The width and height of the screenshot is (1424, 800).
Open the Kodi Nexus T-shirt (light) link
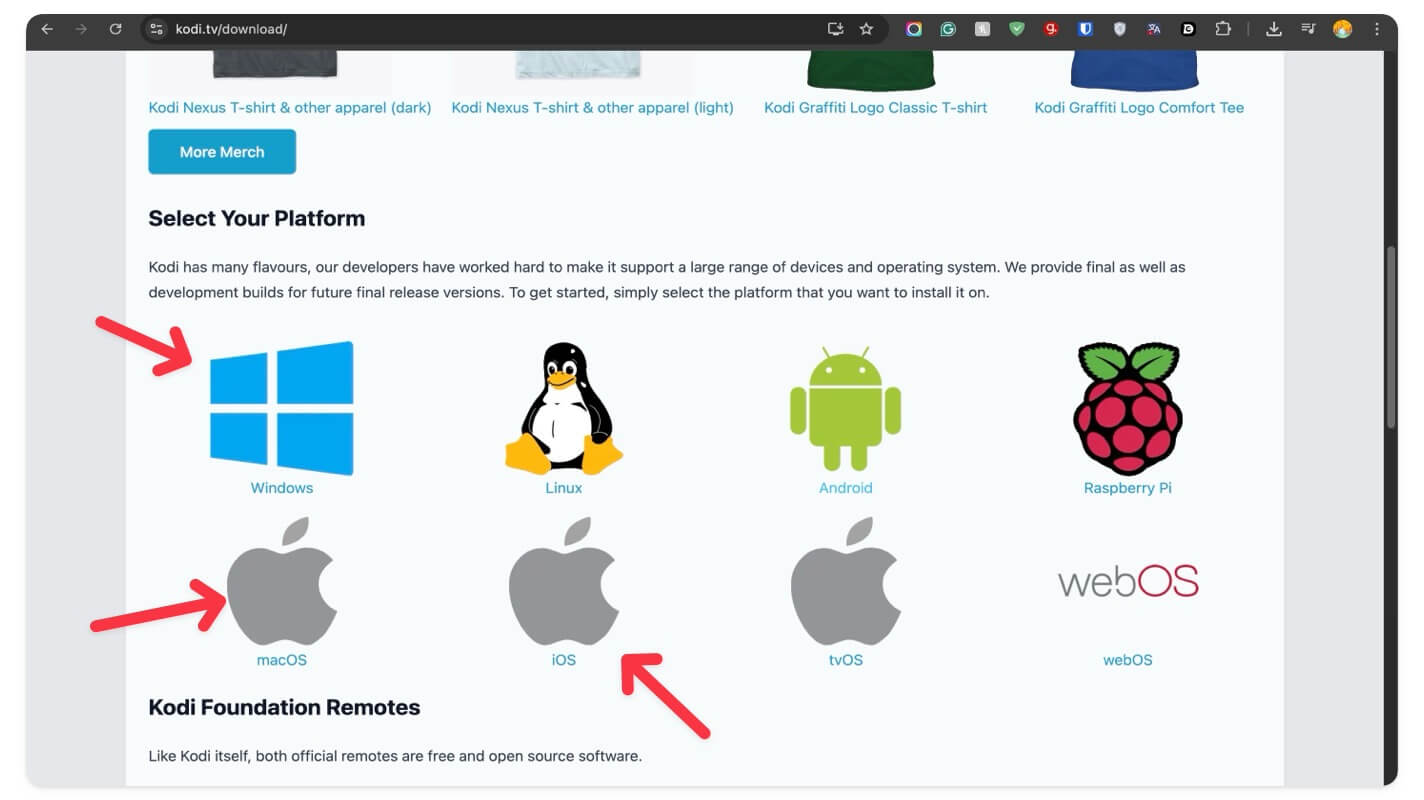click(x=592, y=107)
